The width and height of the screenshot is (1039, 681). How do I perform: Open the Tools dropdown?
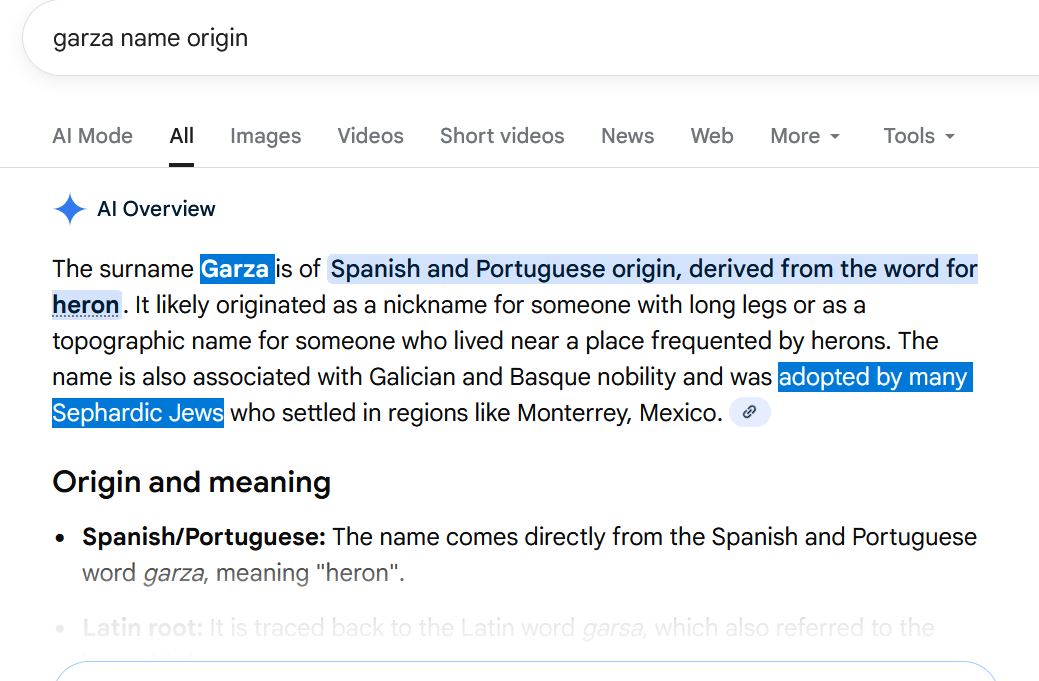pyautogui.click(x=918, y=136)
